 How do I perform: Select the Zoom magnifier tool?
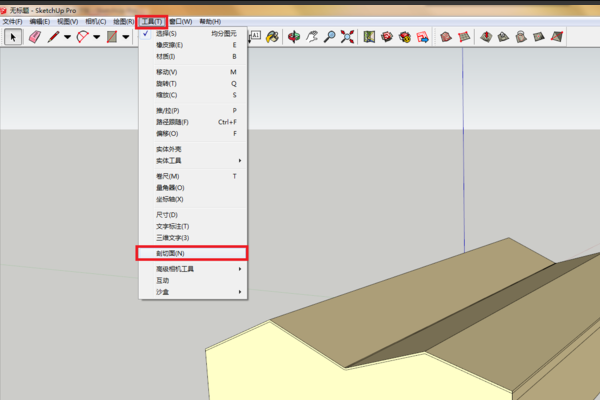[329, 37]
